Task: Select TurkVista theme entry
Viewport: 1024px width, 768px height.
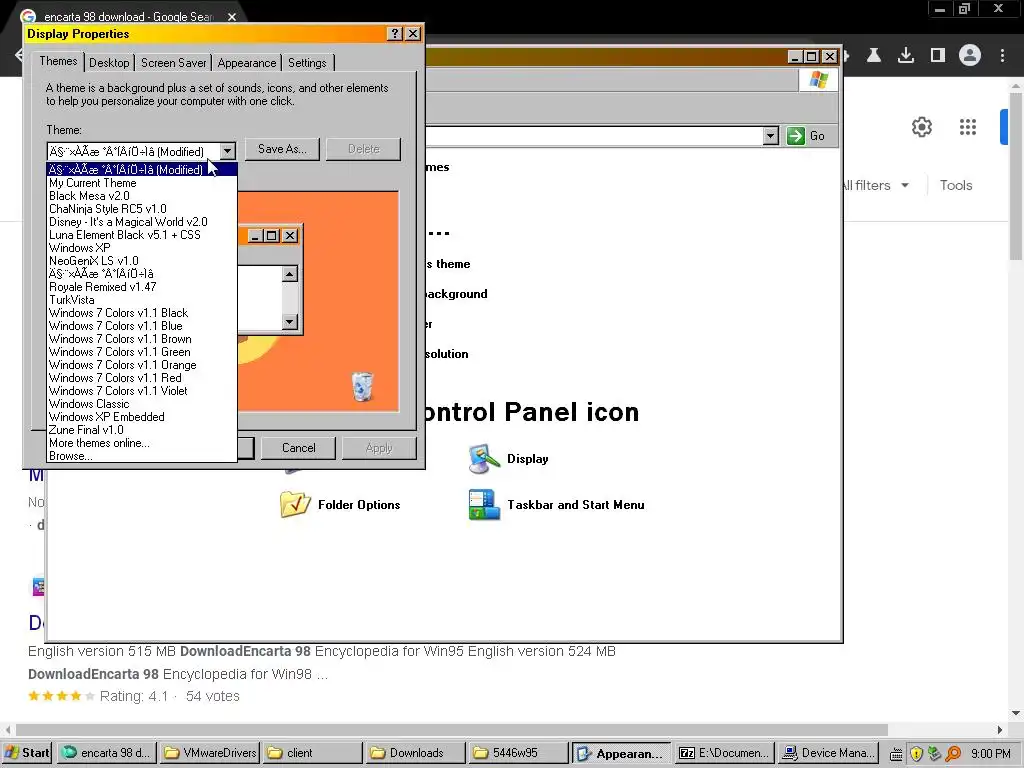Action: pos(142,300)
